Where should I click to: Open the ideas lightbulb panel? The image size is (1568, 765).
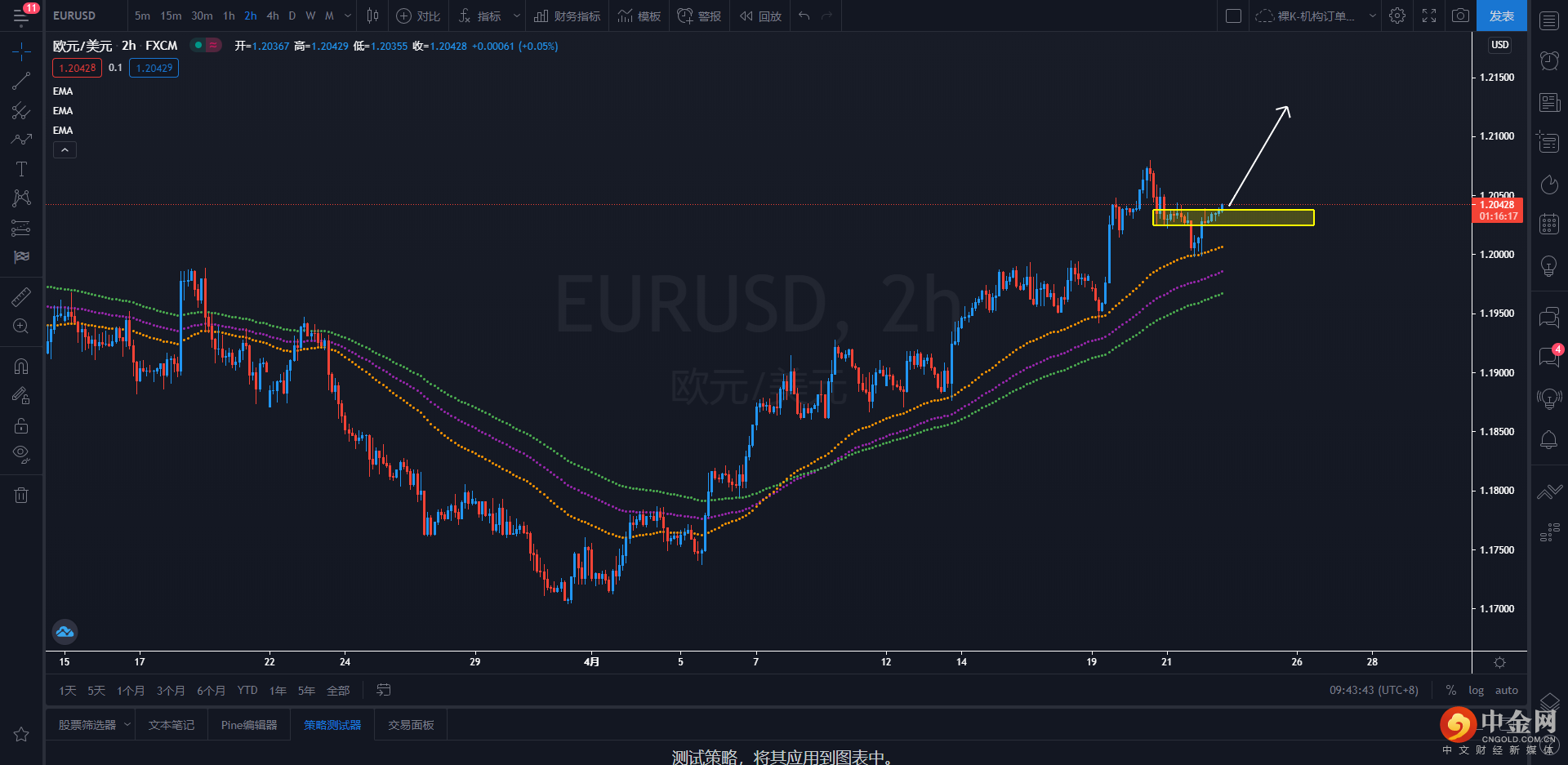tap(1549, 266)
